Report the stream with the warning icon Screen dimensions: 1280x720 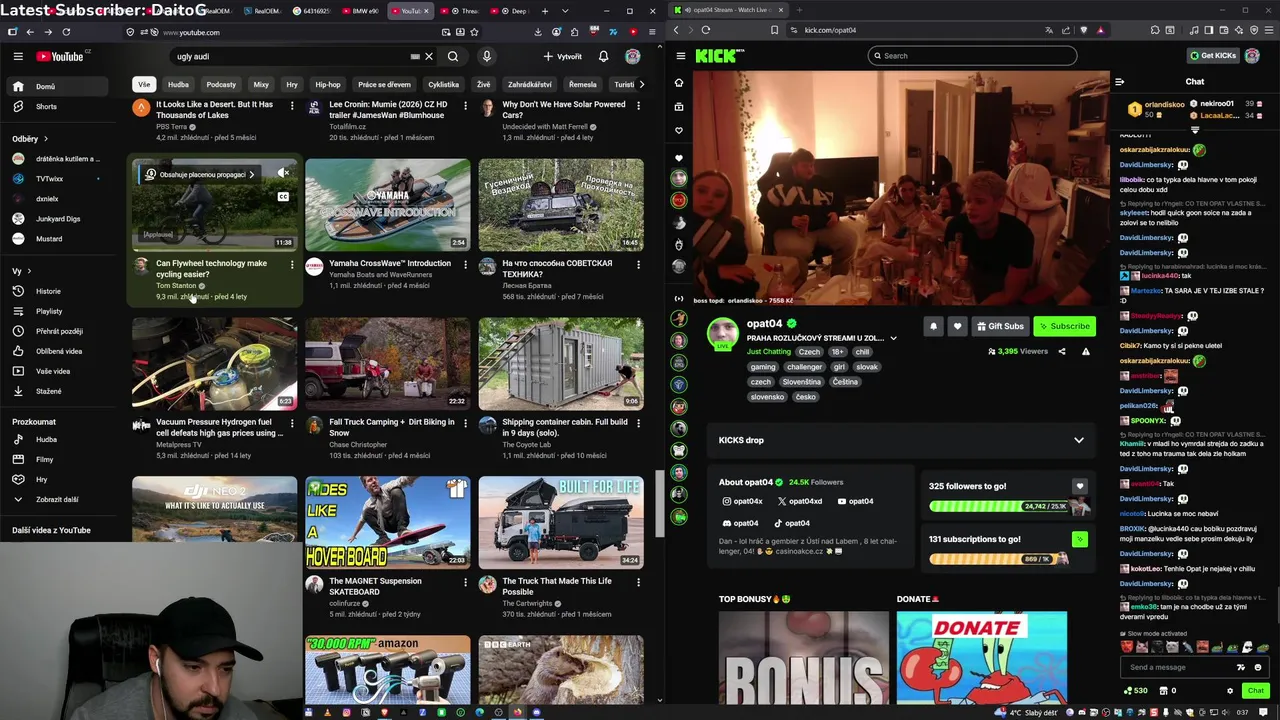point(1085,351)
